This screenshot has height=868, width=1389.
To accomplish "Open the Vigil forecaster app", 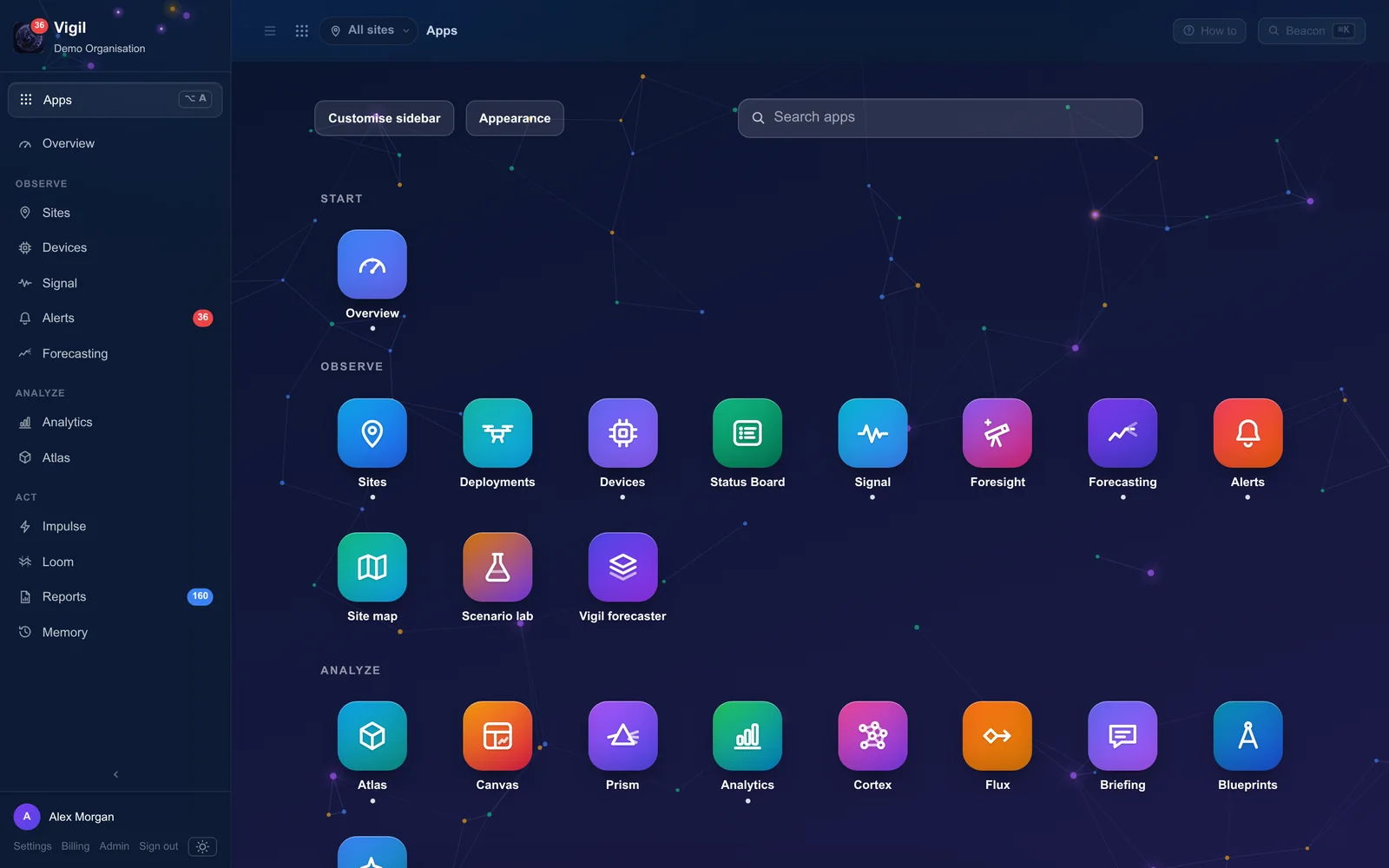I will click(x=622, y=567).
